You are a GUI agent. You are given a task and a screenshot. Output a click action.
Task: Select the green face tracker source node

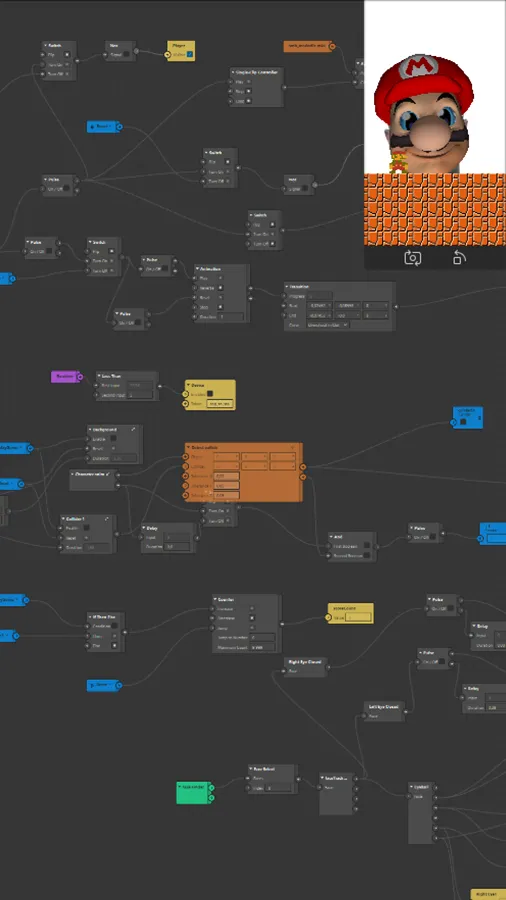(194, 792)
